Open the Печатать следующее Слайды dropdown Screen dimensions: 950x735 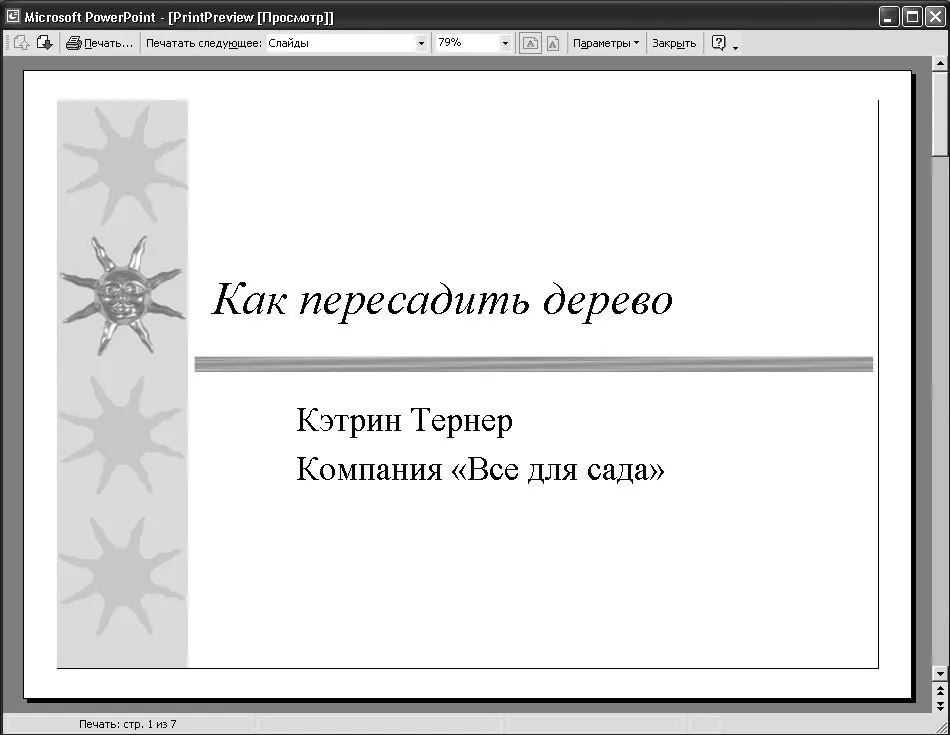(421, 43)
